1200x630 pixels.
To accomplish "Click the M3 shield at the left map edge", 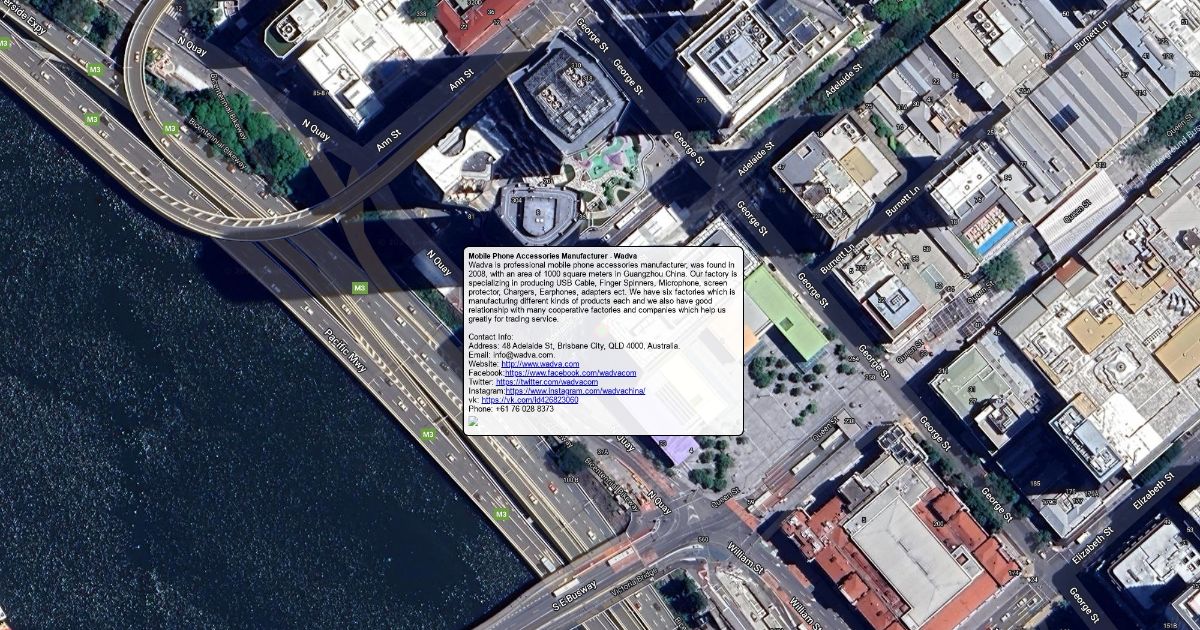I will pyautogui.click(x=5, y=43).
